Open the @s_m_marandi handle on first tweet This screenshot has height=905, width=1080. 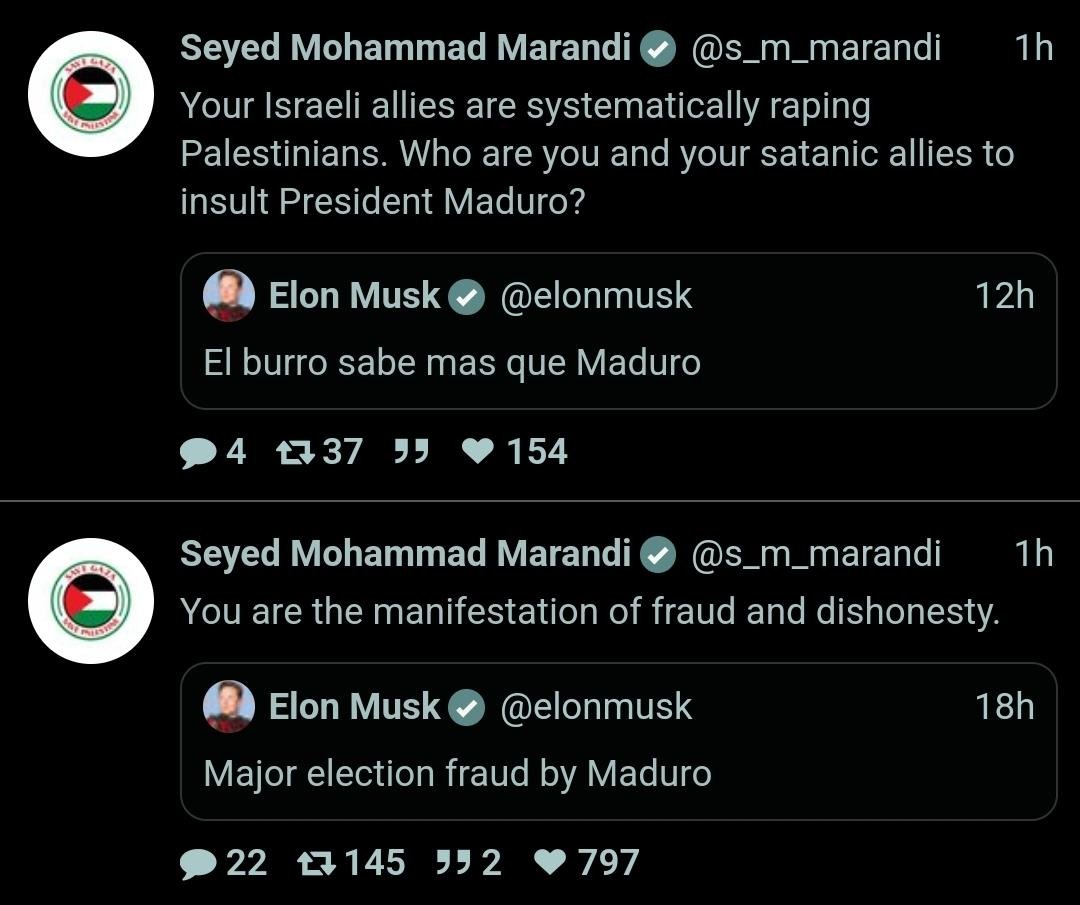[816, 48]
